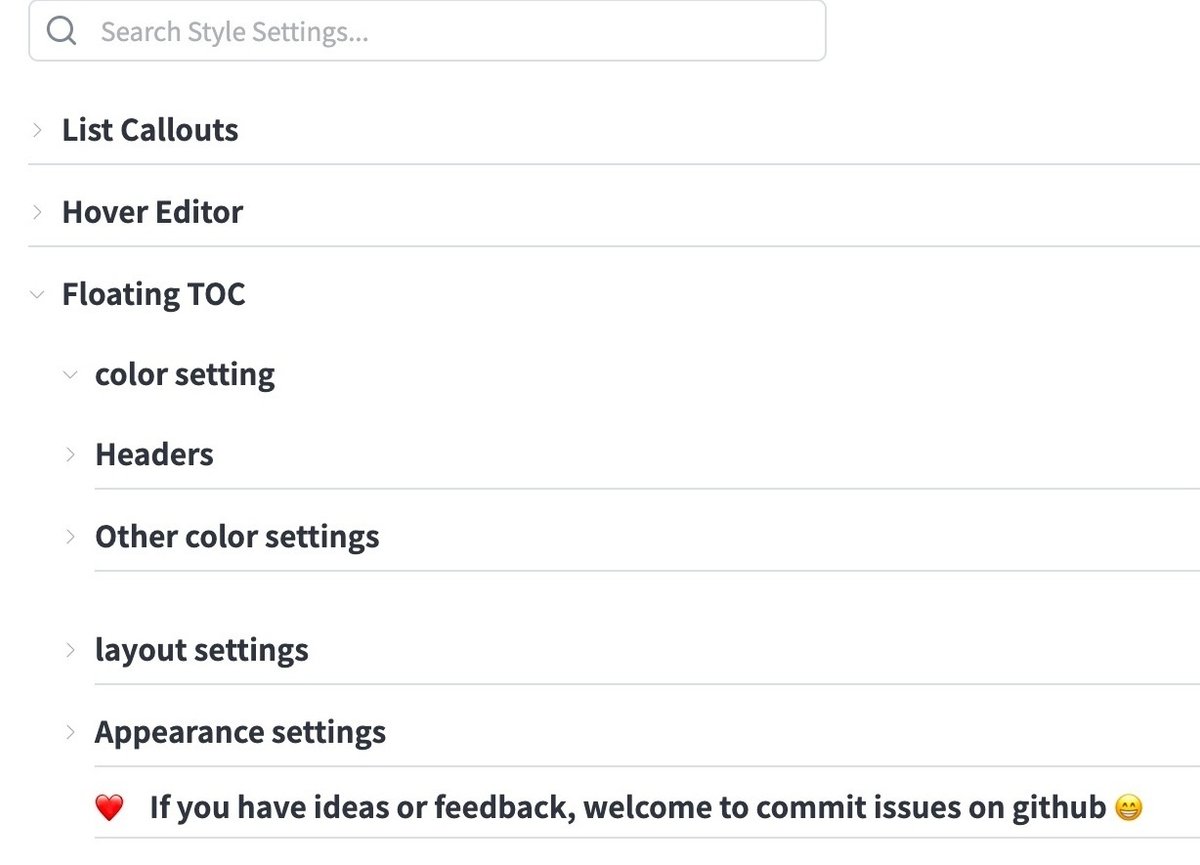Expand the layout settings chevron
This screenshot has width=1200, height=865.
pos(70,650)
